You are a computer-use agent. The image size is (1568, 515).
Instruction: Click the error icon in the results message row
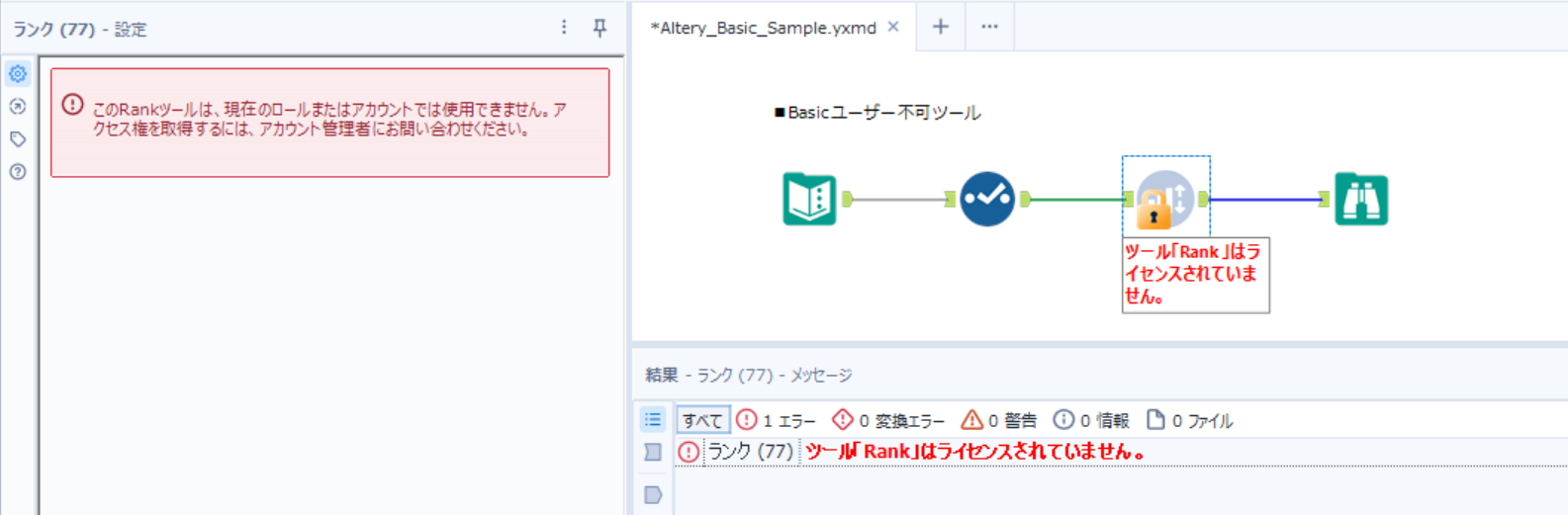coord(689,452)
